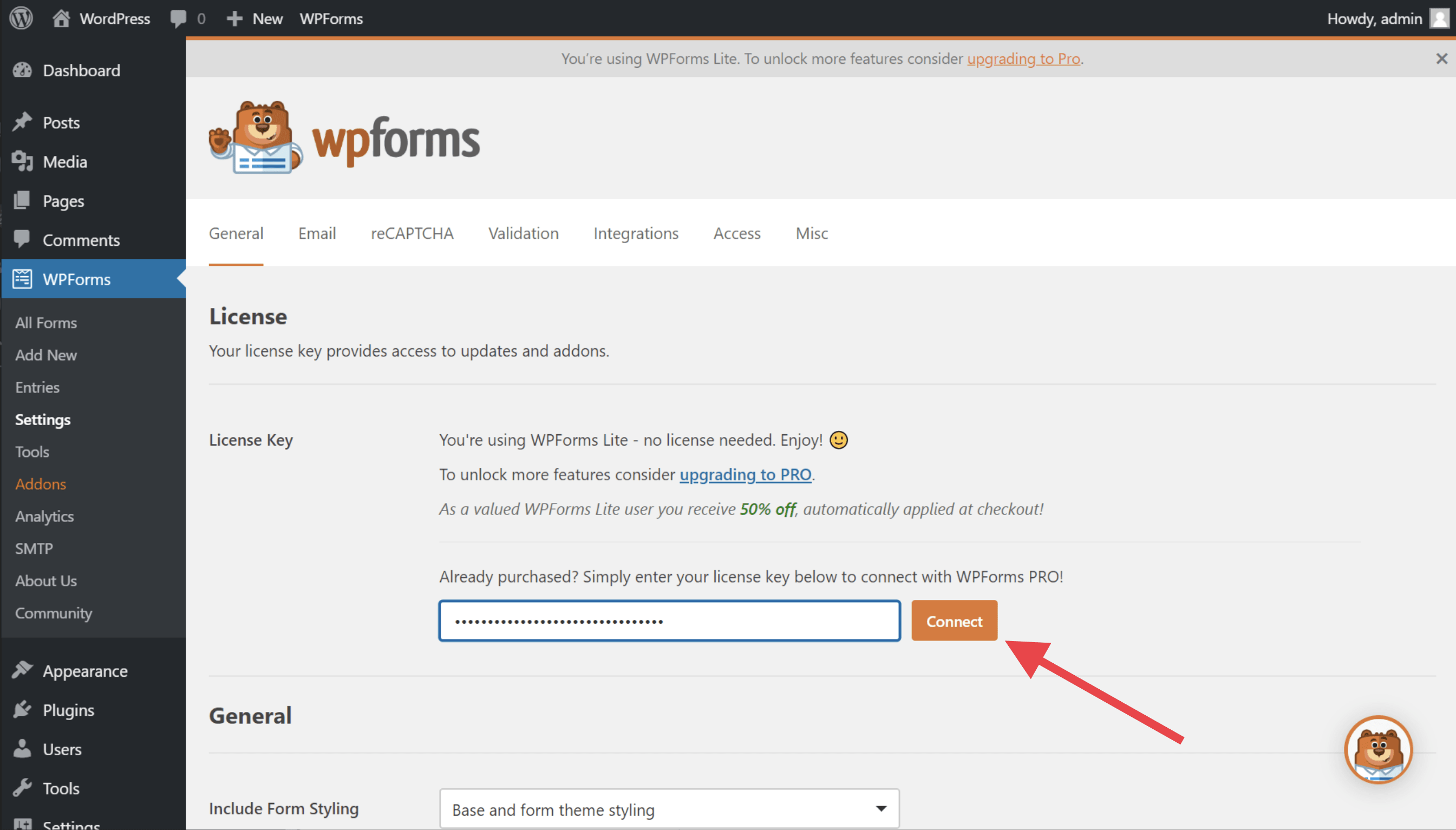Screen dimensions: 1456x830
Task: Click the upgrading to Pro link in banner
Action: (x=1023, y=58)
